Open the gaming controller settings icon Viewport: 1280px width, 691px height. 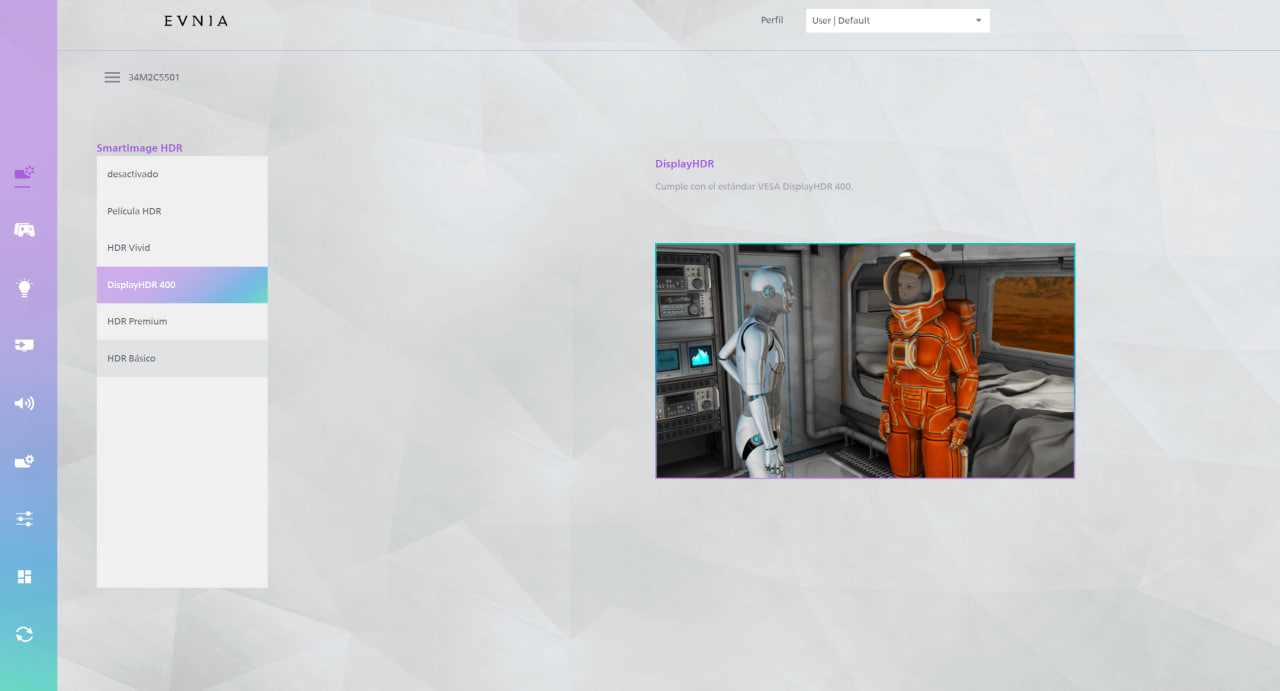pos(24,230)
